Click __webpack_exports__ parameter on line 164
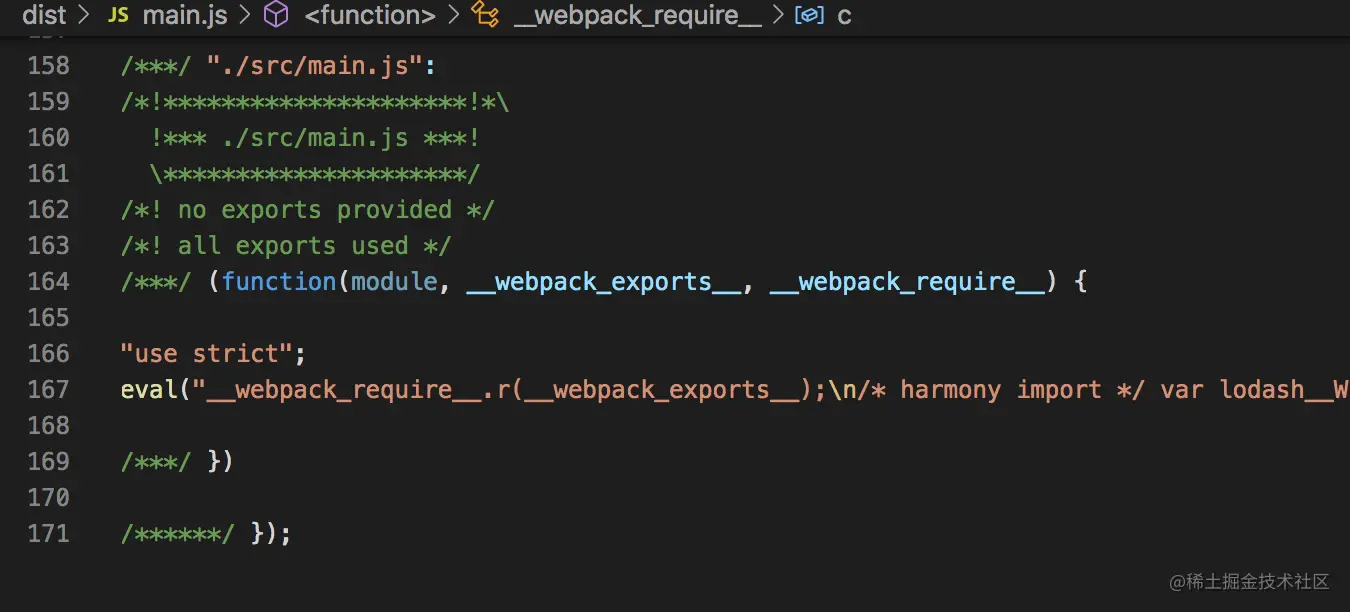The height and width of the screenshot is (612, 1350). tap(604, 282)
